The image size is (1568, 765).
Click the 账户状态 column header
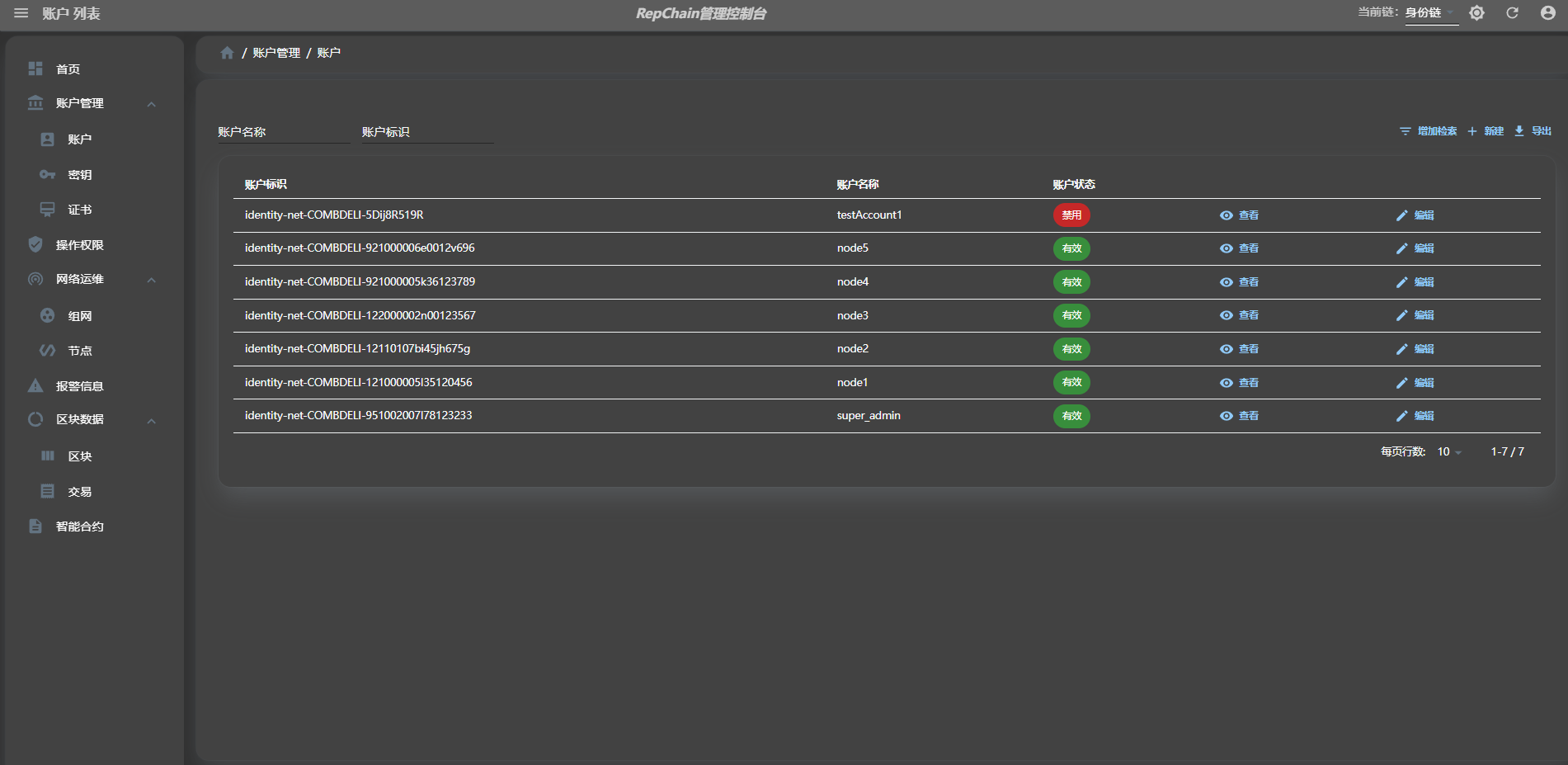(1074, 184)
